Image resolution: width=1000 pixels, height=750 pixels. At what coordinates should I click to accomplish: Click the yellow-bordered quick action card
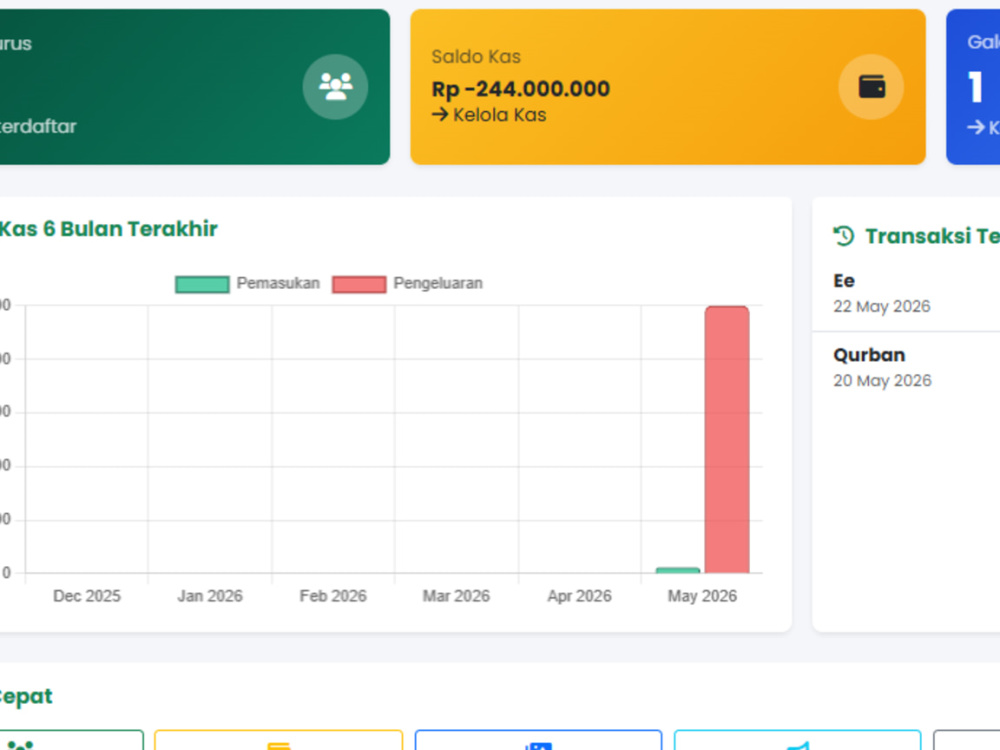[279, 740]
